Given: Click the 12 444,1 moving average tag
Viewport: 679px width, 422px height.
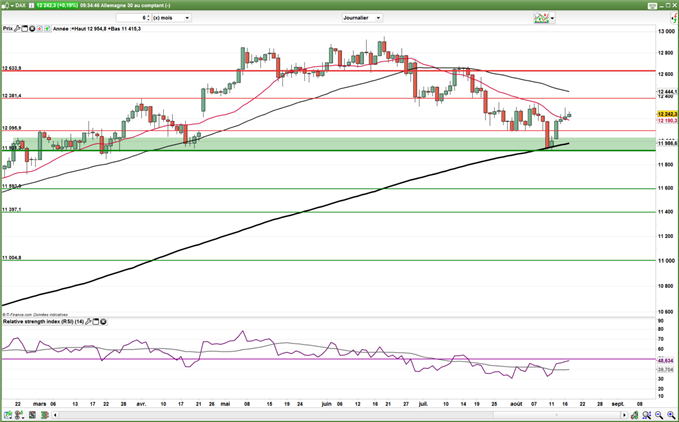Looking at the screenshot, I should tap(667, 92).
